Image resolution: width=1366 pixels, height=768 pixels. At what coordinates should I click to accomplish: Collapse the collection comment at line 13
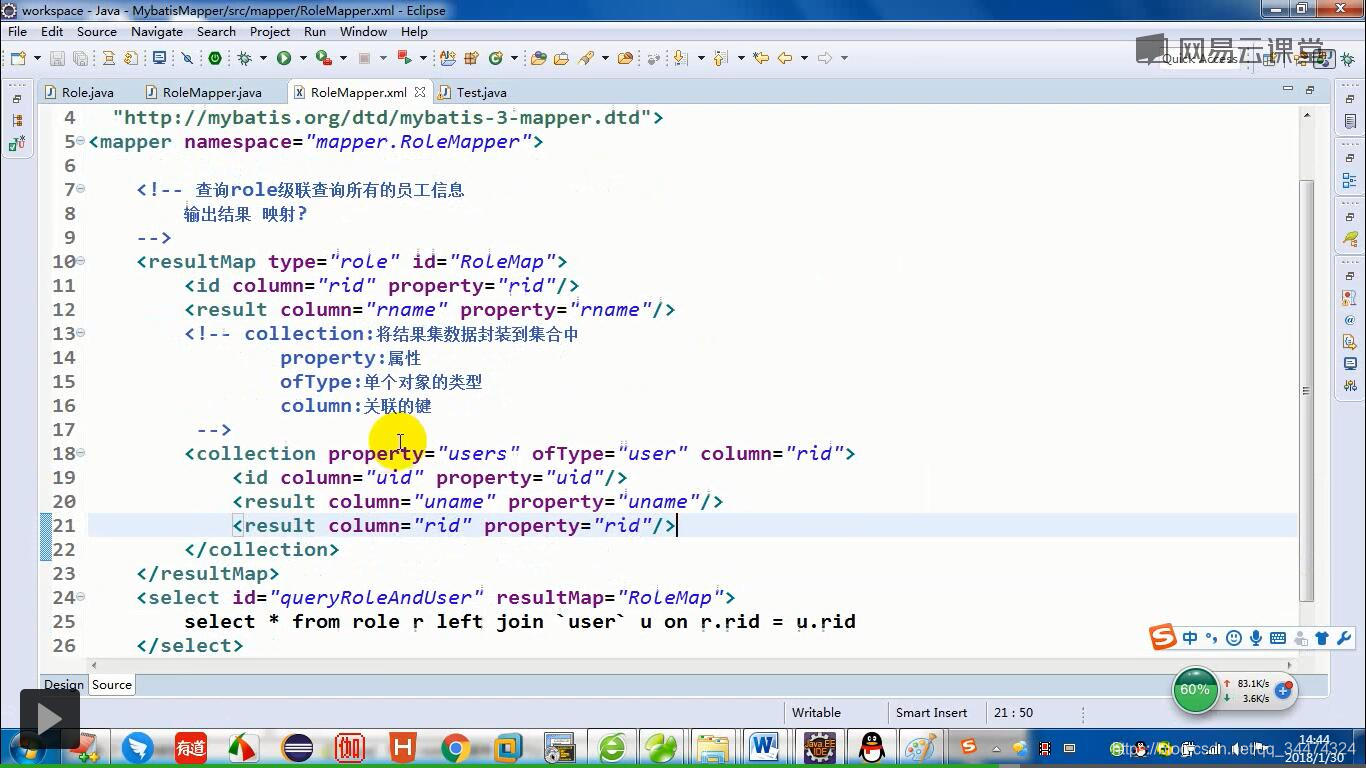(80, 333)
